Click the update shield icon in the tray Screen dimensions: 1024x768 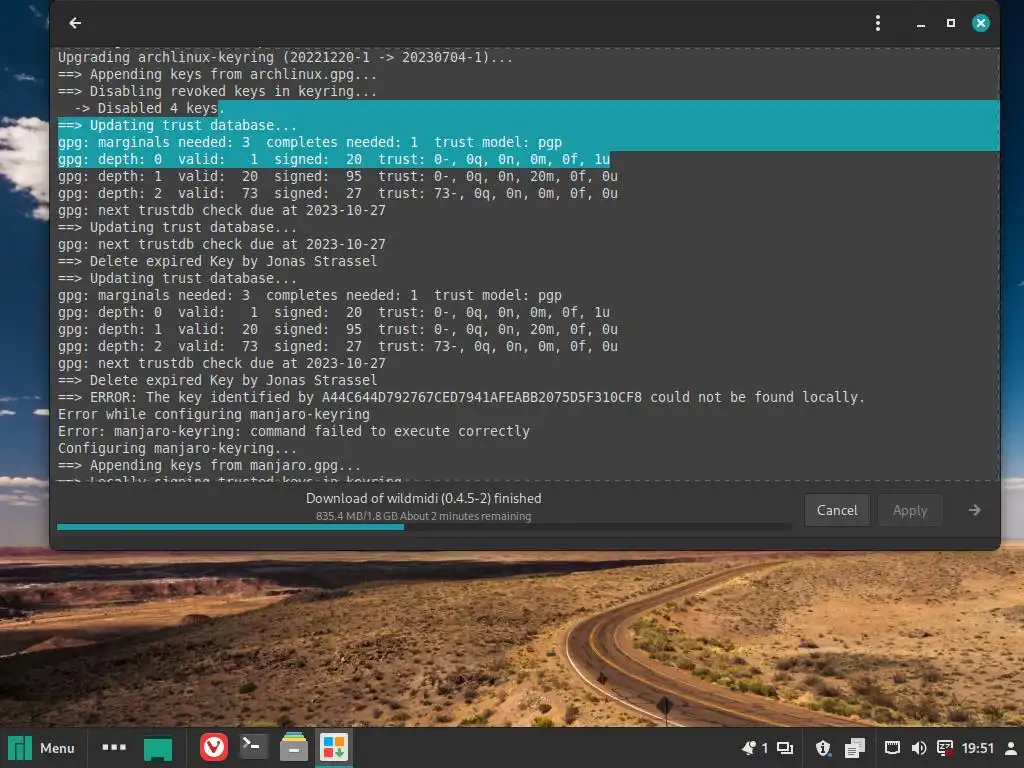[823, 748]
